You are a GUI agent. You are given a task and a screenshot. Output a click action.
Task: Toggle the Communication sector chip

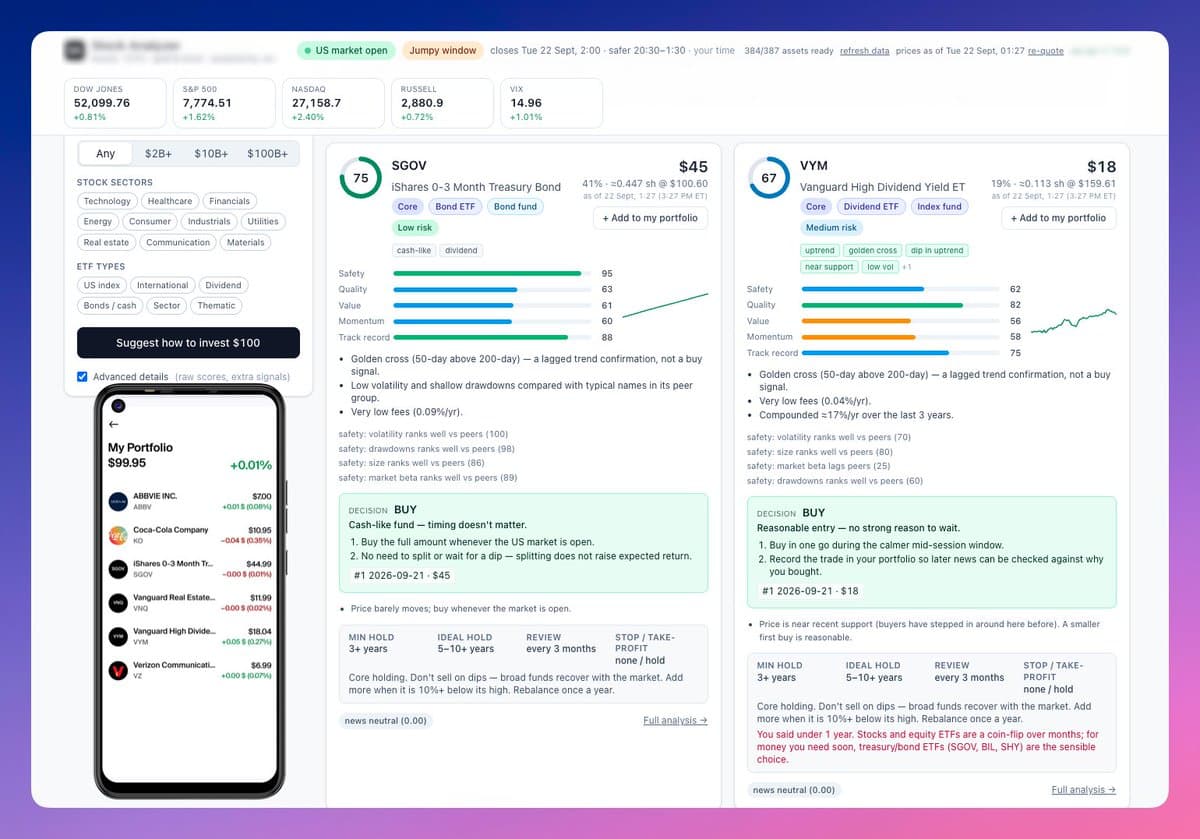tap(178, 243)
